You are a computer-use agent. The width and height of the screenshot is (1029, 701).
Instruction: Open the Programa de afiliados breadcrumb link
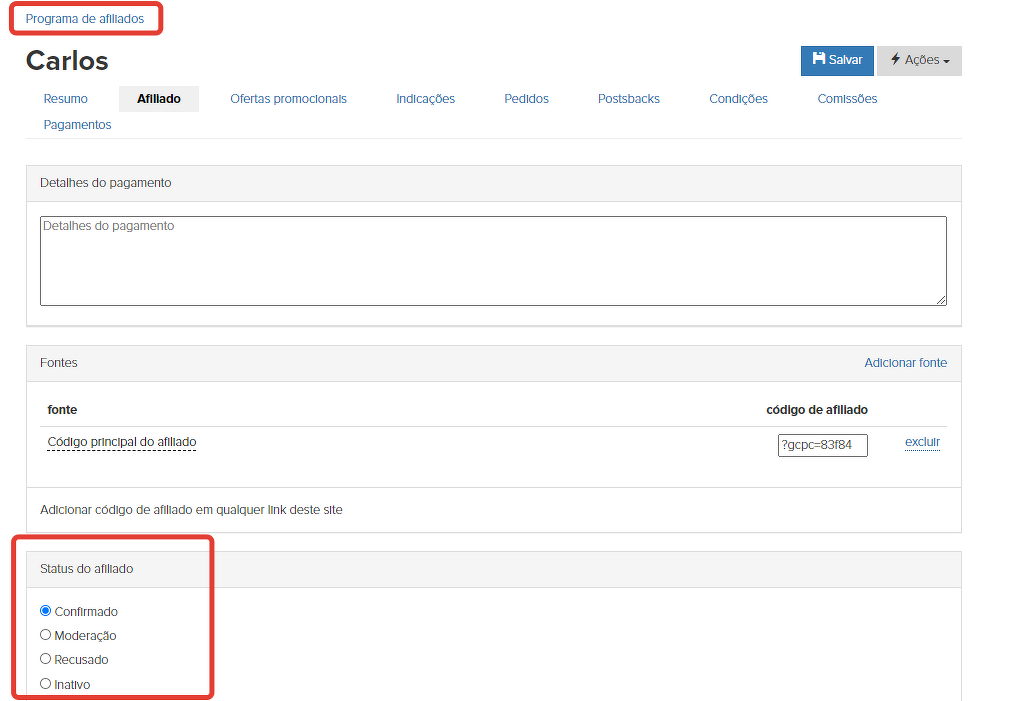[85, 19]
